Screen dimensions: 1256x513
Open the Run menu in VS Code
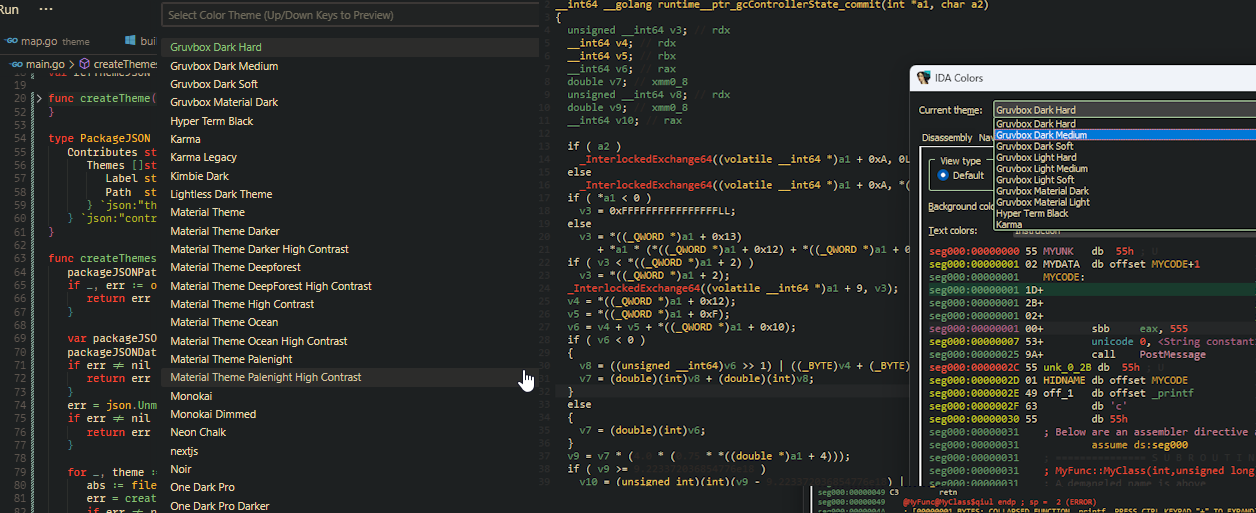click(9, 8)
